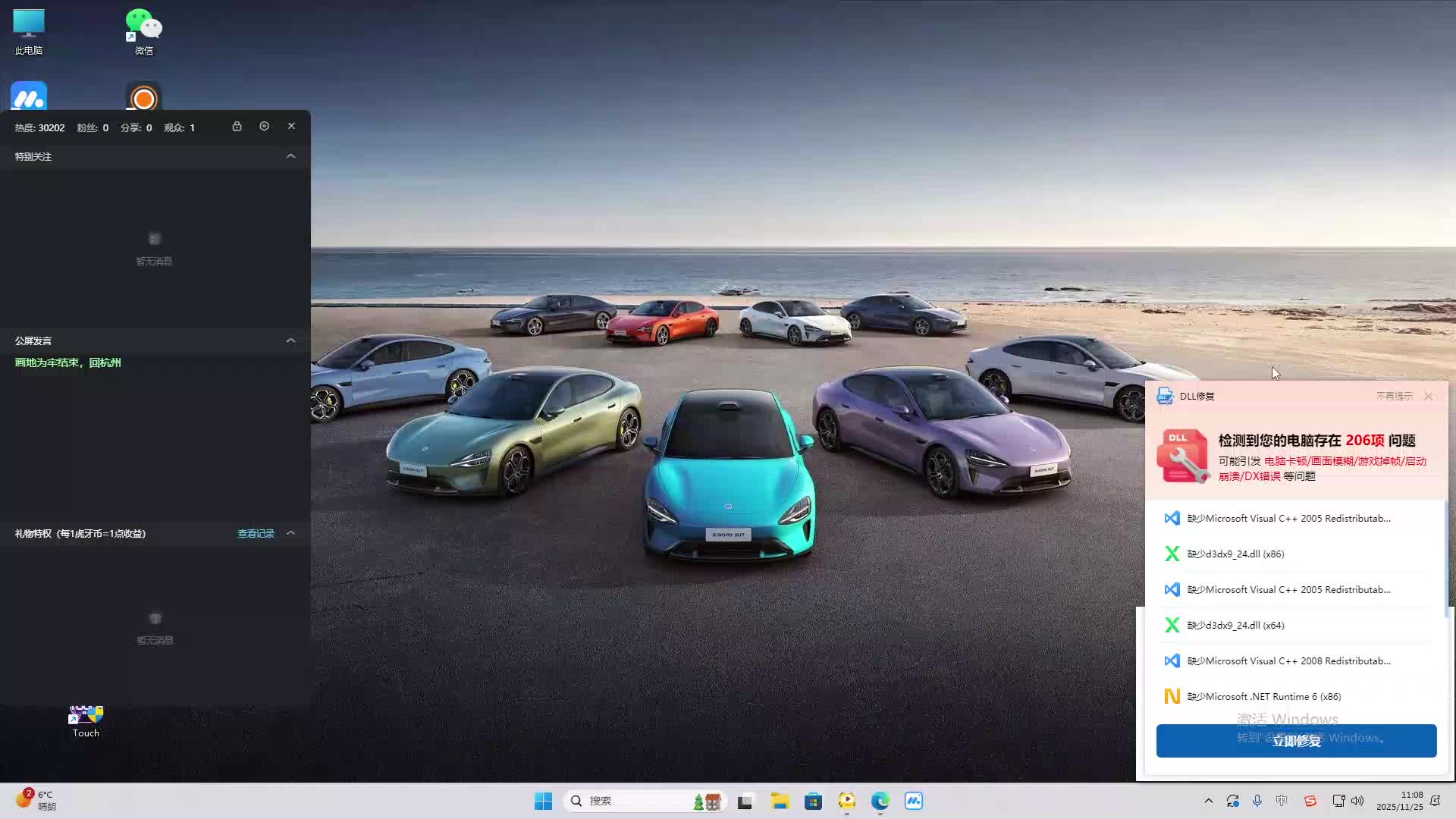Click the 立即修复 button
The height and width of the screenshot is (819, 1456).
[1296, 741]
